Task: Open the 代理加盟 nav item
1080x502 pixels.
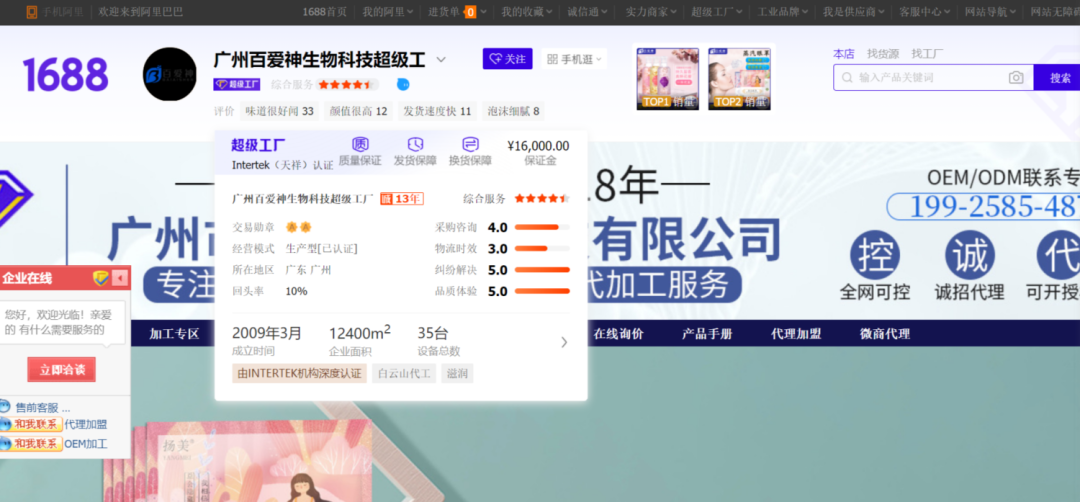Action: (796, 334)
